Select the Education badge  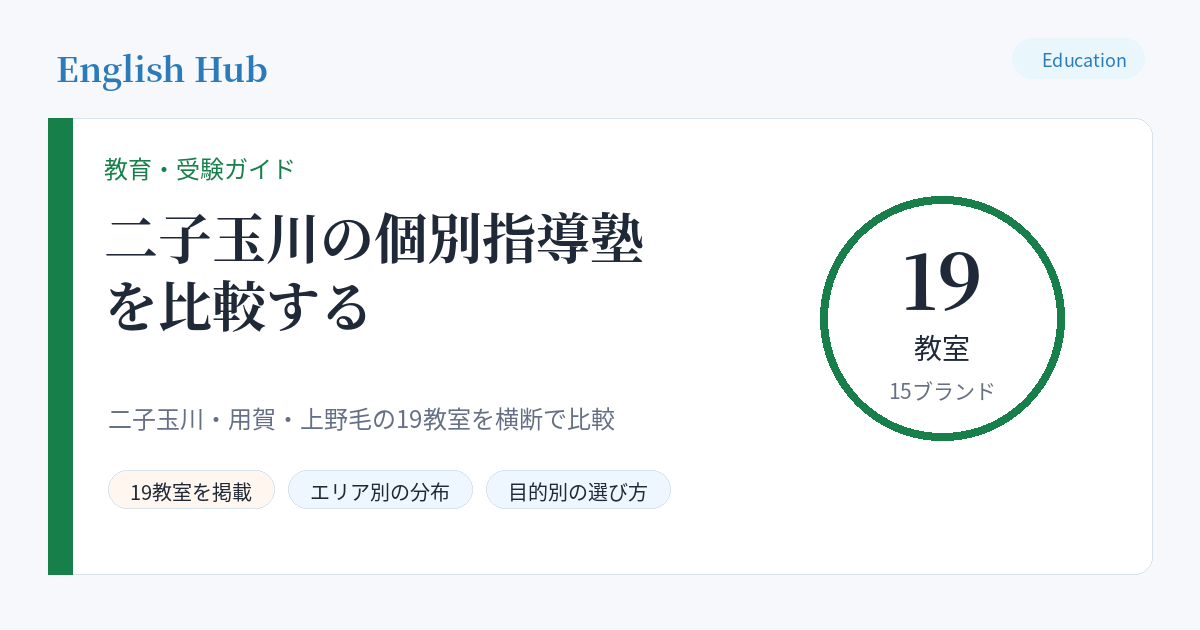(x=1078, y=59)
